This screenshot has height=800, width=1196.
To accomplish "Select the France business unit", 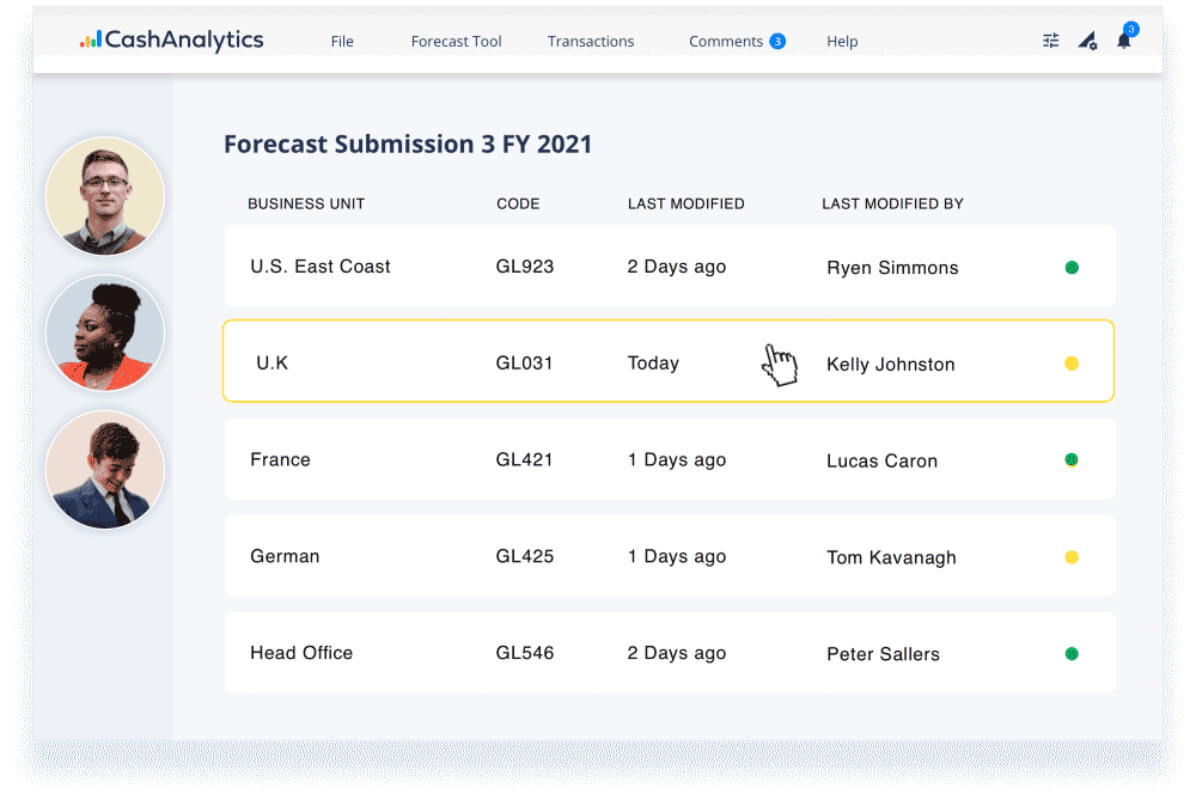I will click(x=280, y=459).
